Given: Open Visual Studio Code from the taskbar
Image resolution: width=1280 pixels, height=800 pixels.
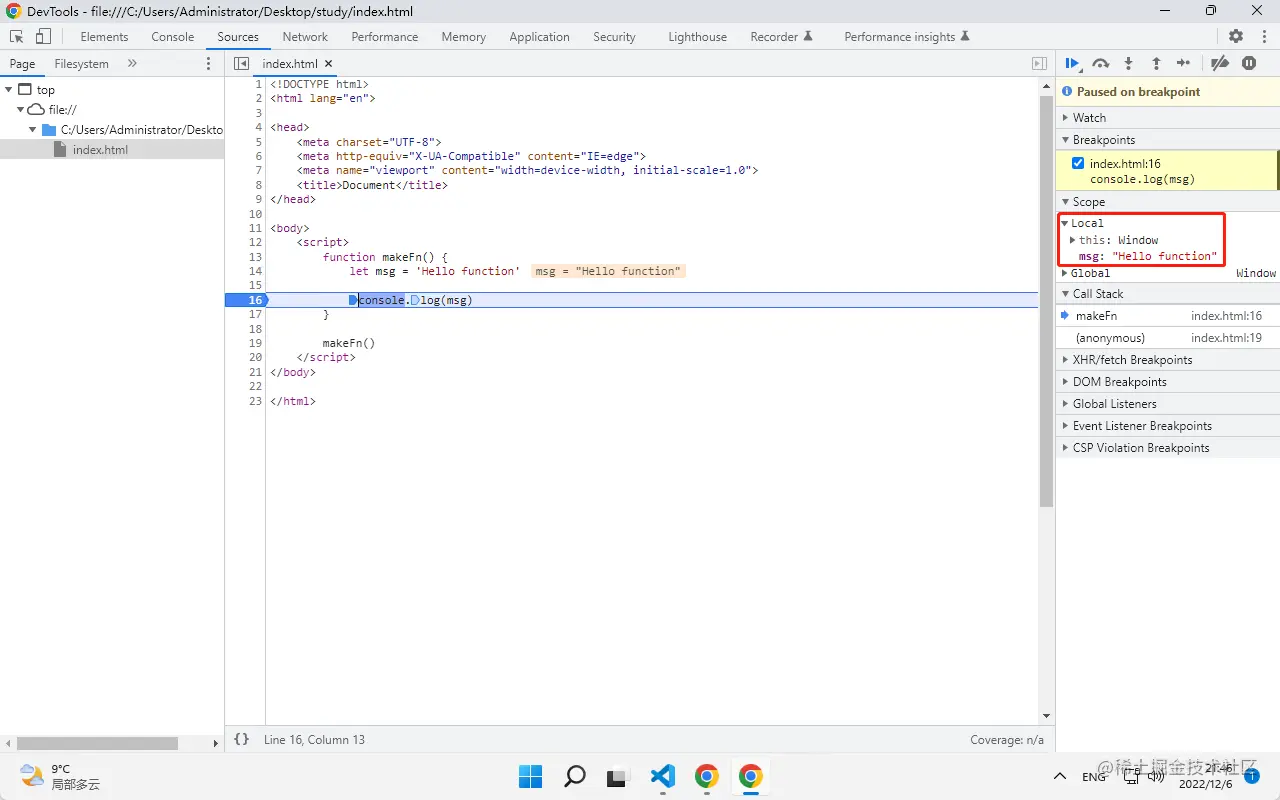Looking at the screenshot, I should (x=663, y=776).
